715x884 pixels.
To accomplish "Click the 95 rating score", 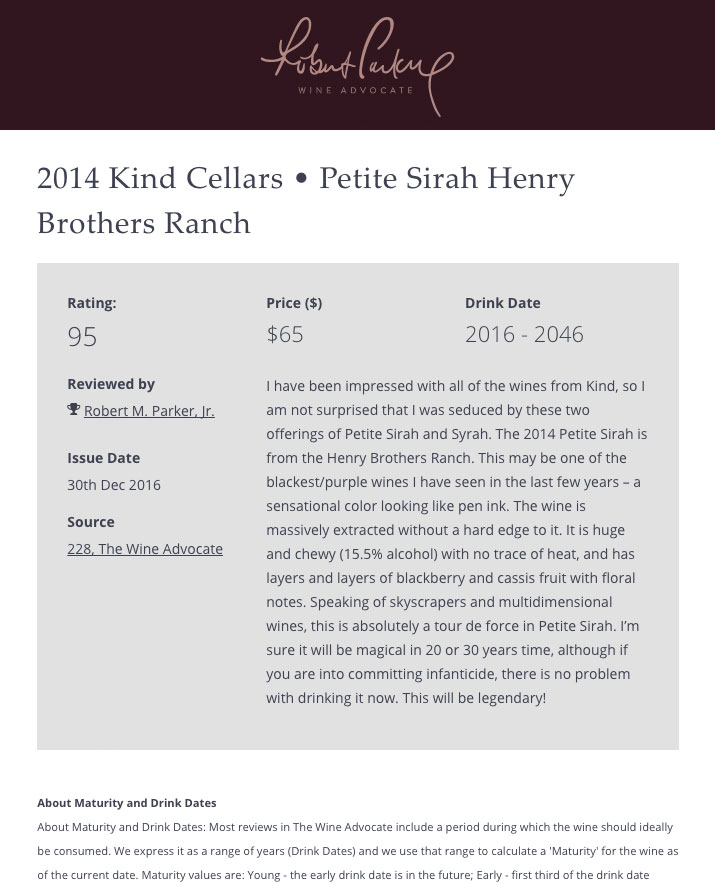I will pyautogui.click(x=82, y=337).
